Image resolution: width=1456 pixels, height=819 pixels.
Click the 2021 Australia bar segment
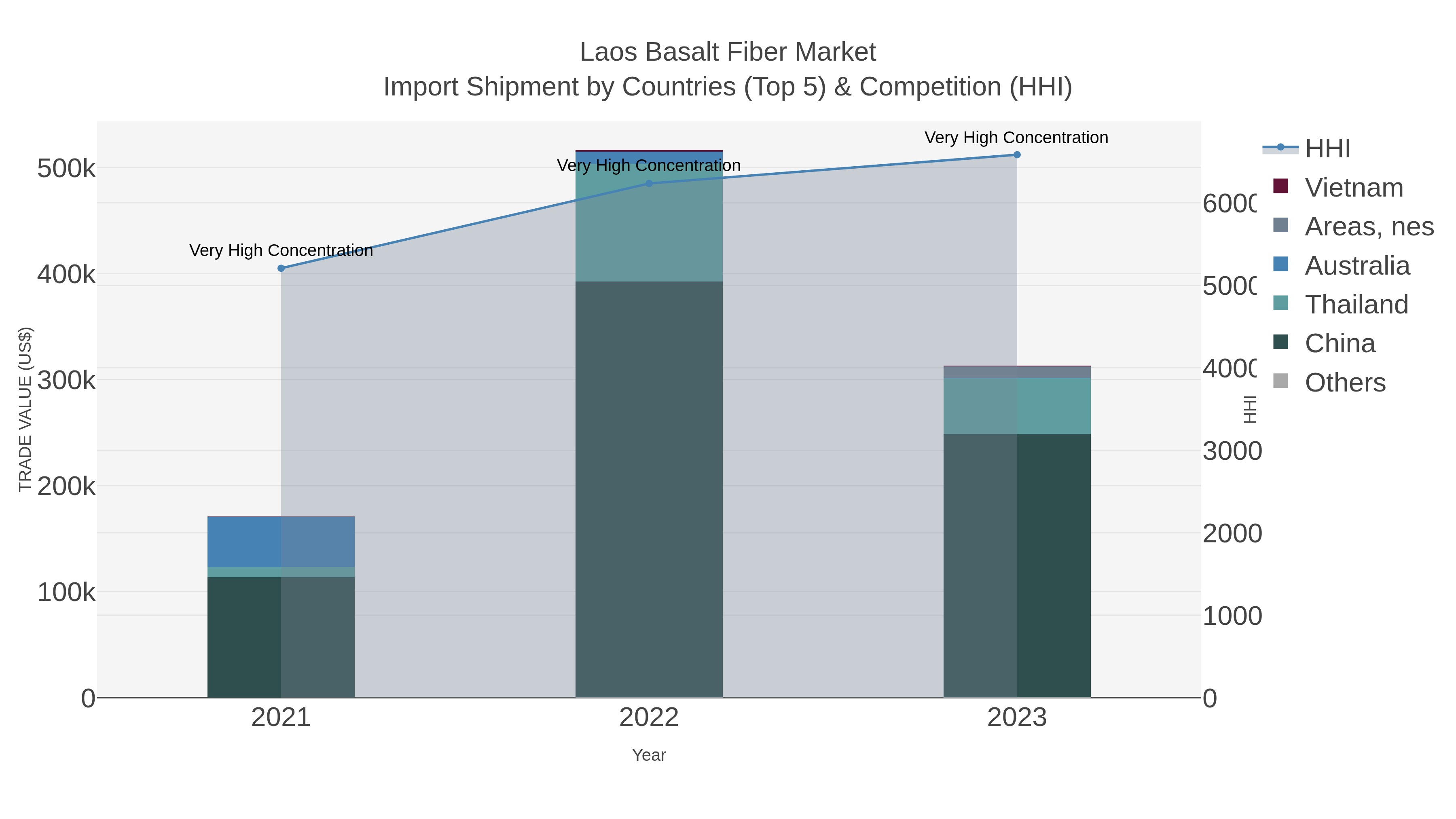pyautogui.click(x=281, y=542)
